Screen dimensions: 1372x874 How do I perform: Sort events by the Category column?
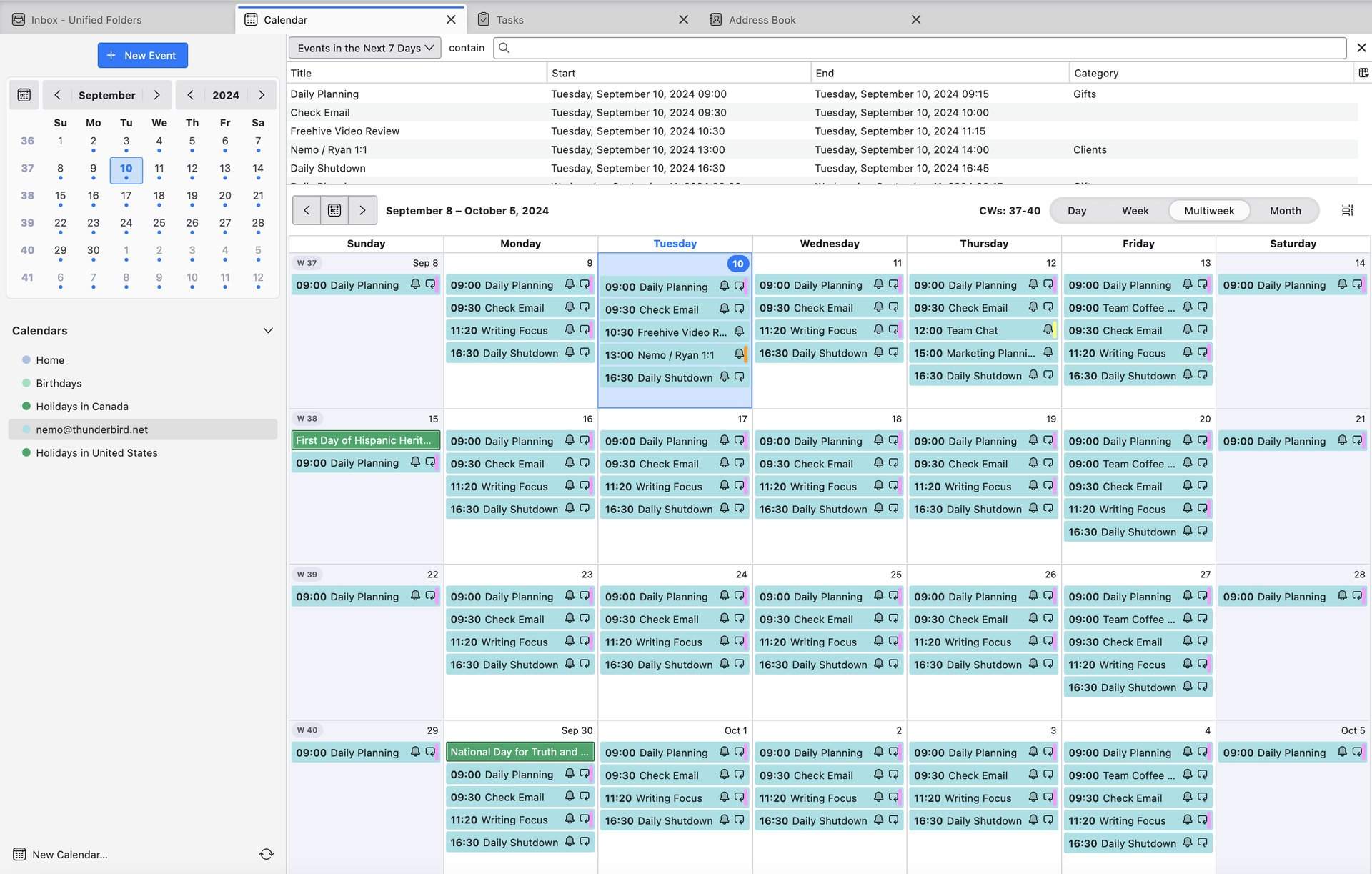1212,73
